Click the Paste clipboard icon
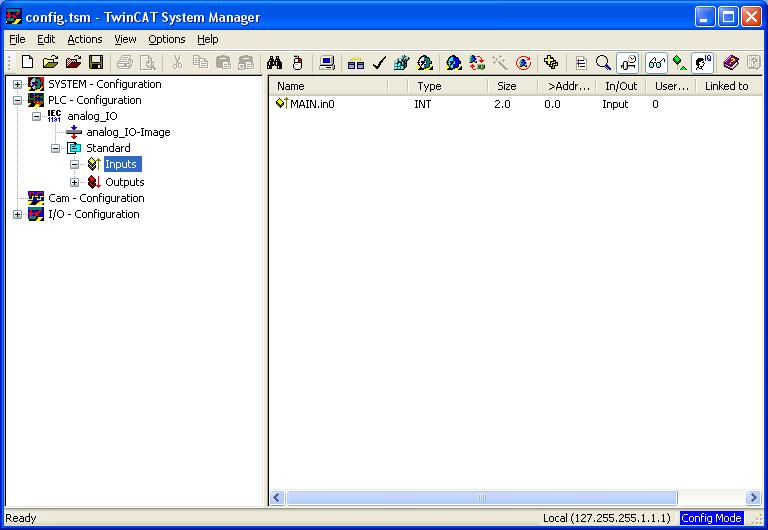 [223, 62]
